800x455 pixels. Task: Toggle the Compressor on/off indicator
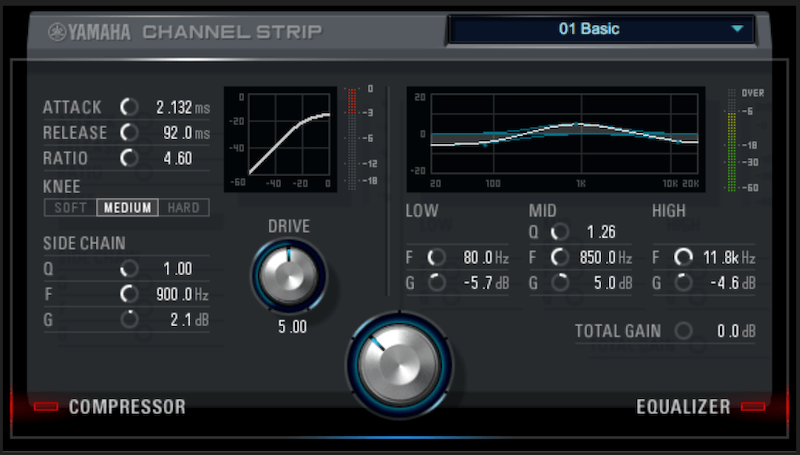pyautogui.click(x=45, y=407)
